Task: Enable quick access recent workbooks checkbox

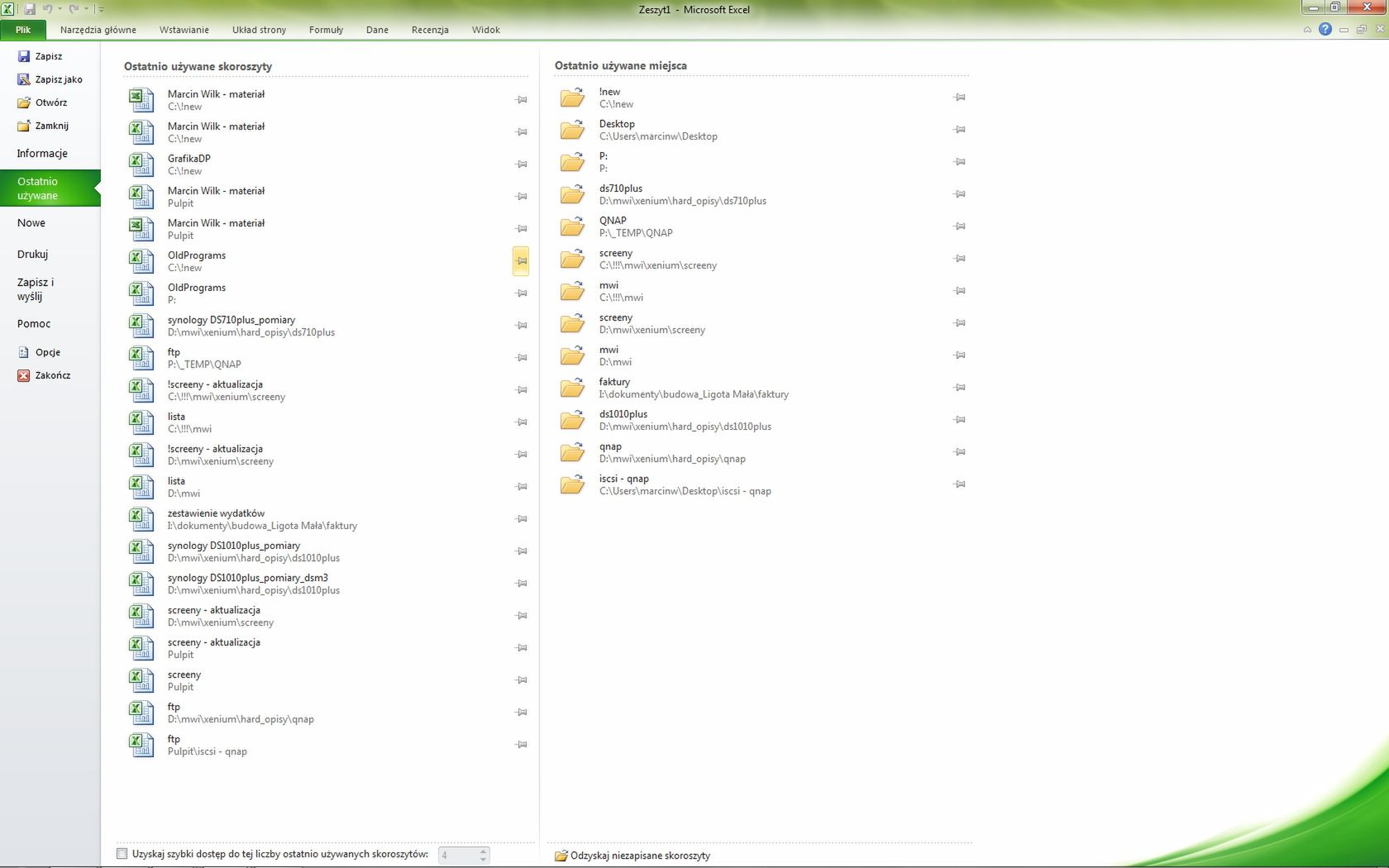Action: pyautogui.click(x=122, y=854)
